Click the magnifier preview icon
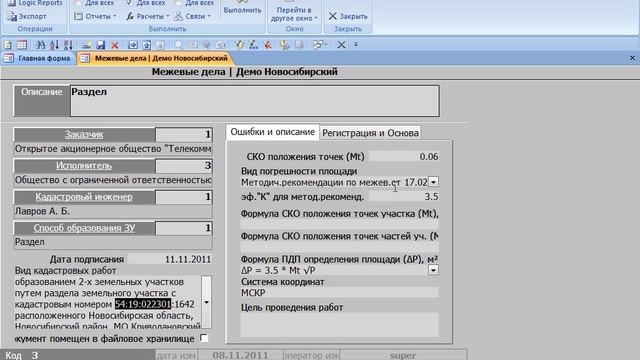 point(179,45)
